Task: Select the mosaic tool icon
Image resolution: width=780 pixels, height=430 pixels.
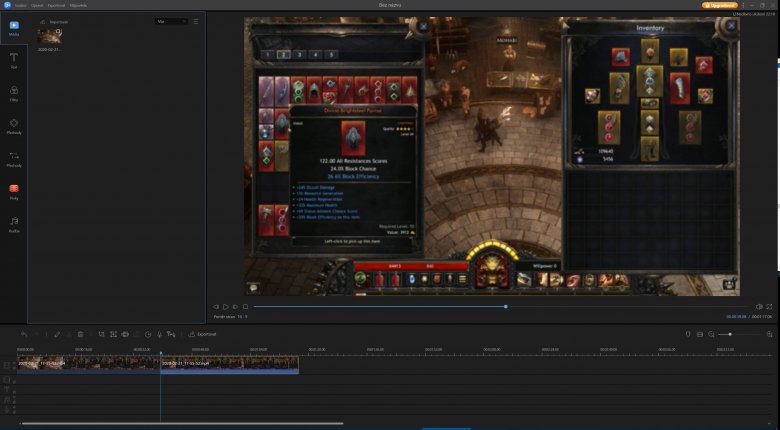Action: tap(113, 334)
